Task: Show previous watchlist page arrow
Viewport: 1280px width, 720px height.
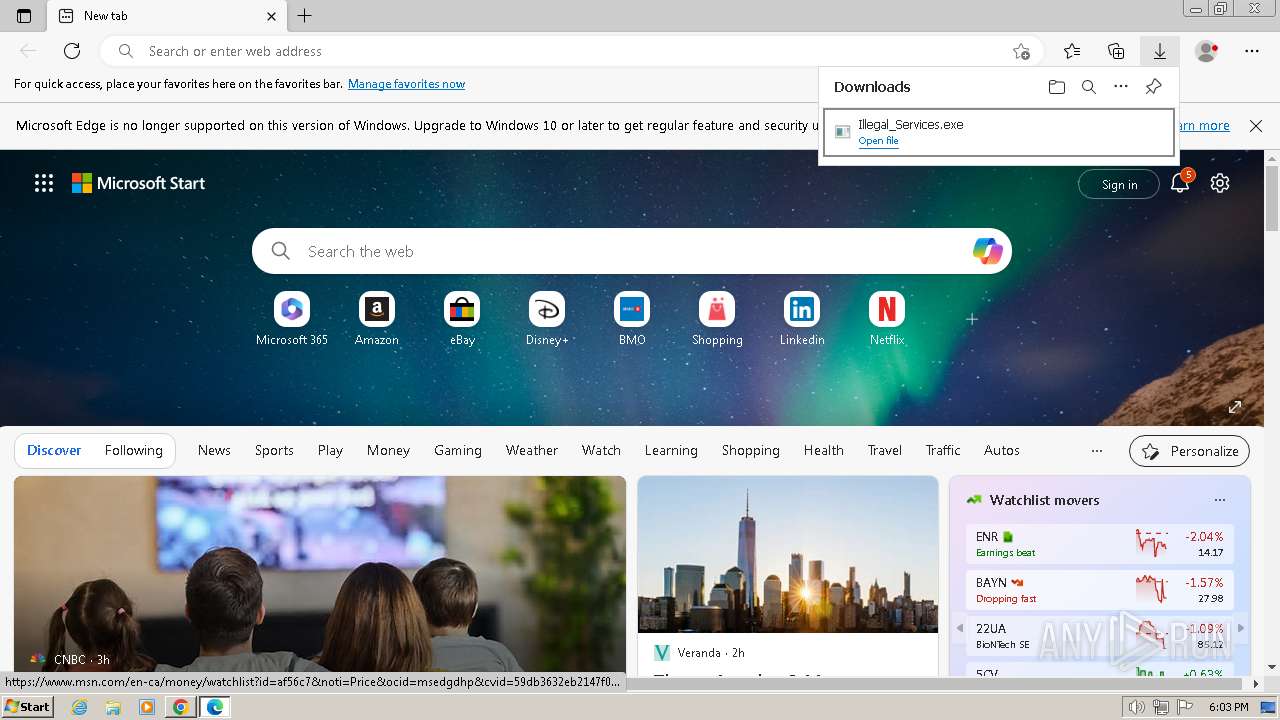Action: (x=960, y=628)
